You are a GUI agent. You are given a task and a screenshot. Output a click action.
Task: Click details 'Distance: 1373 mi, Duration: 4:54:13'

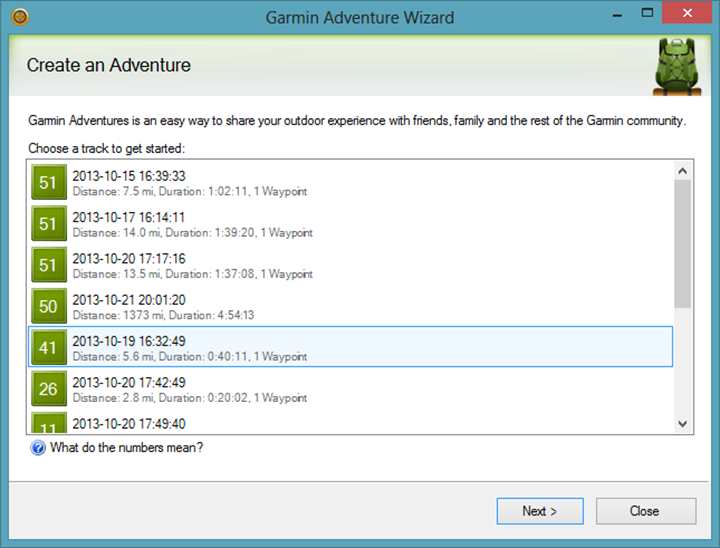coord(163,316)
